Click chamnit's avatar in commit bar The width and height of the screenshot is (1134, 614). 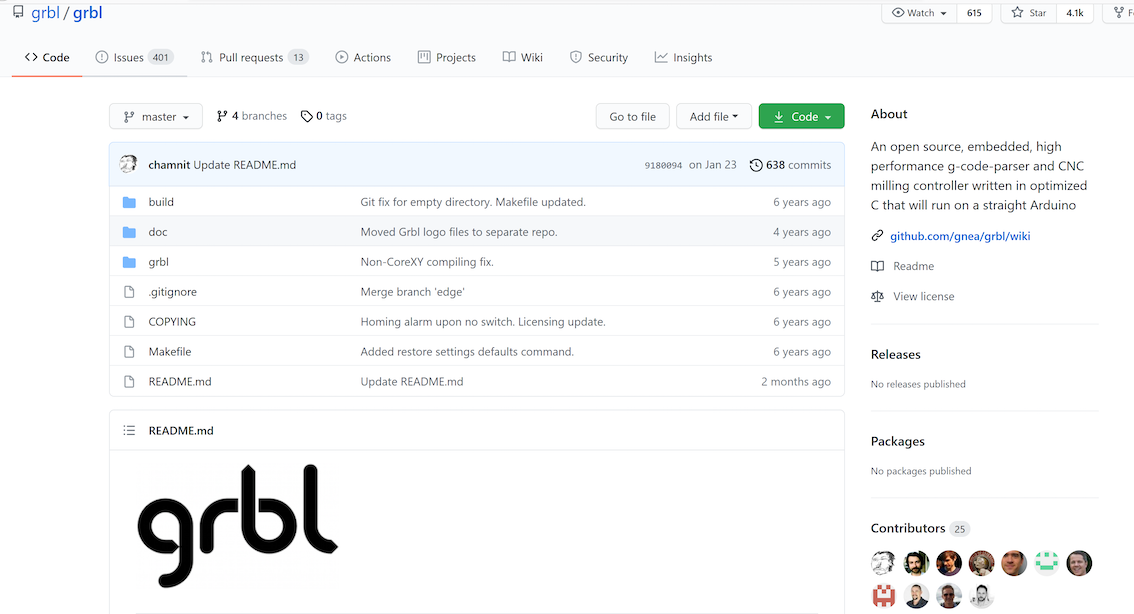pyautogui.click(x=129, y=164)
